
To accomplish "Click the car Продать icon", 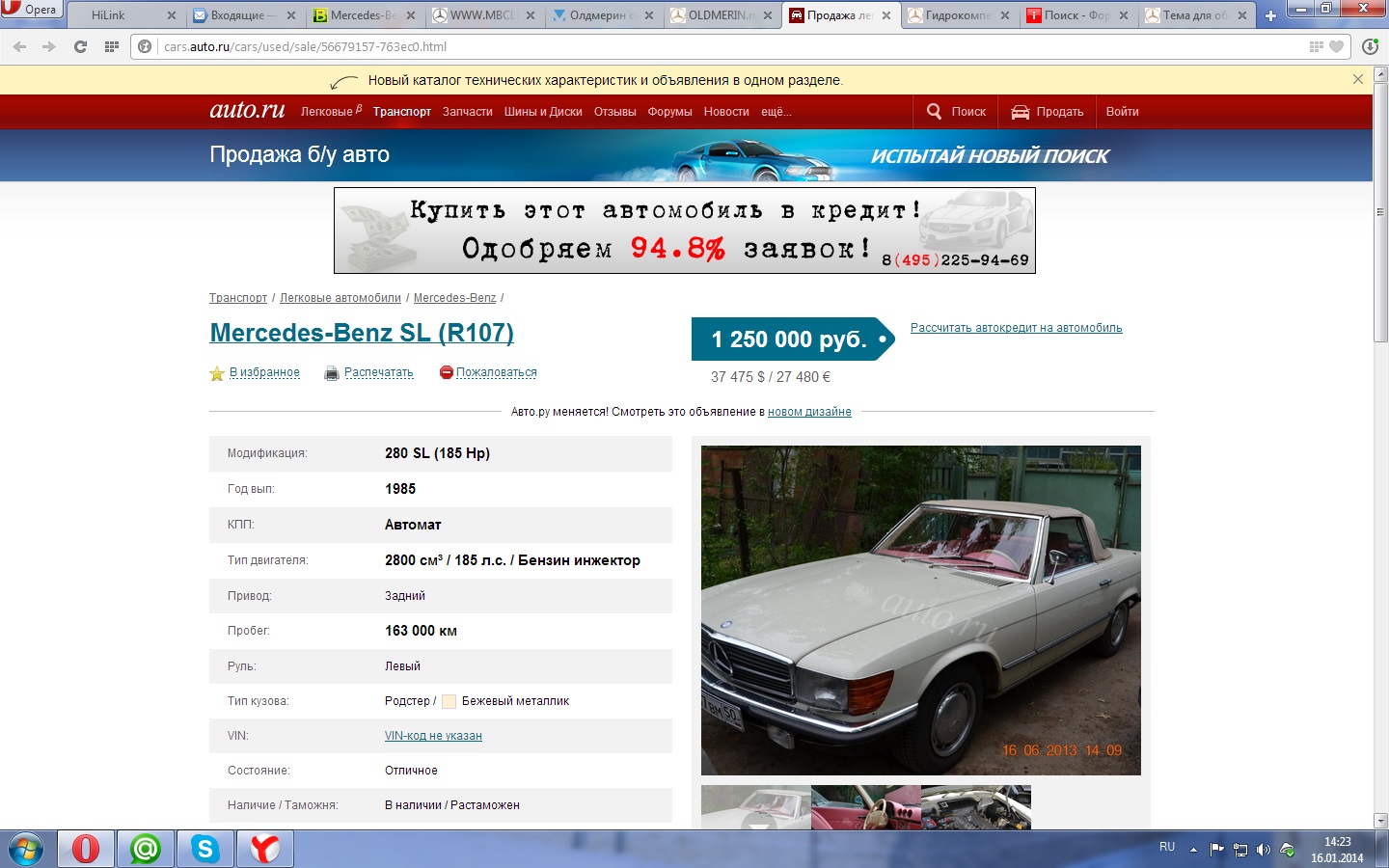I will click(1020, 112).
